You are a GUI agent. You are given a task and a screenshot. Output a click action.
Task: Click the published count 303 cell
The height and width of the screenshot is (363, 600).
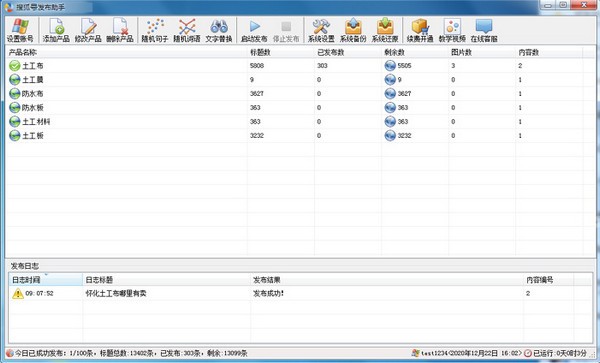point(322,66)
